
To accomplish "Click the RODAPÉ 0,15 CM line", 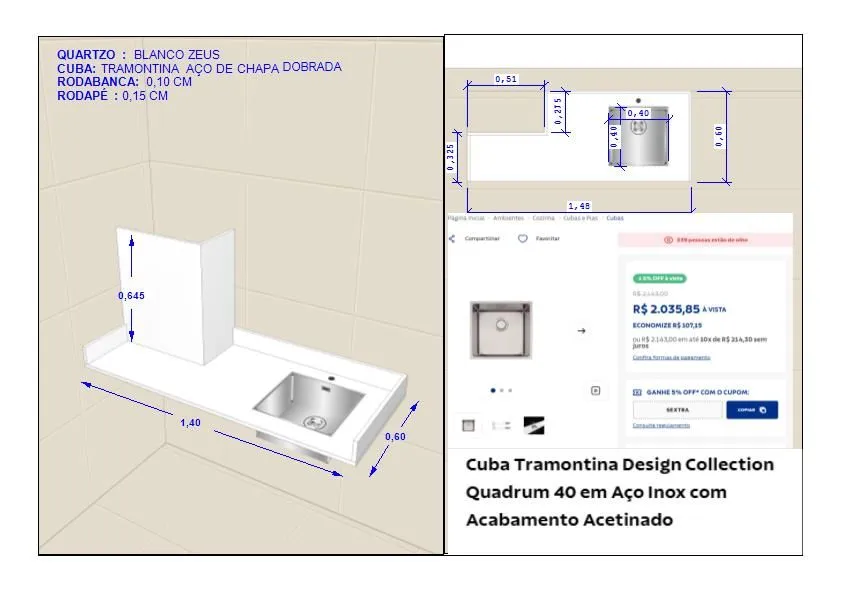I will (x=113, y=96).
